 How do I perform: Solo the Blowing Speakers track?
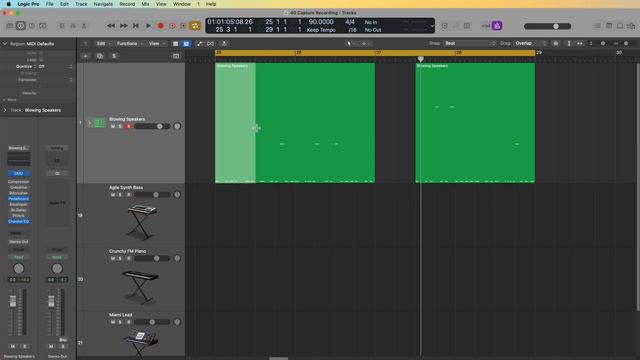120,127
